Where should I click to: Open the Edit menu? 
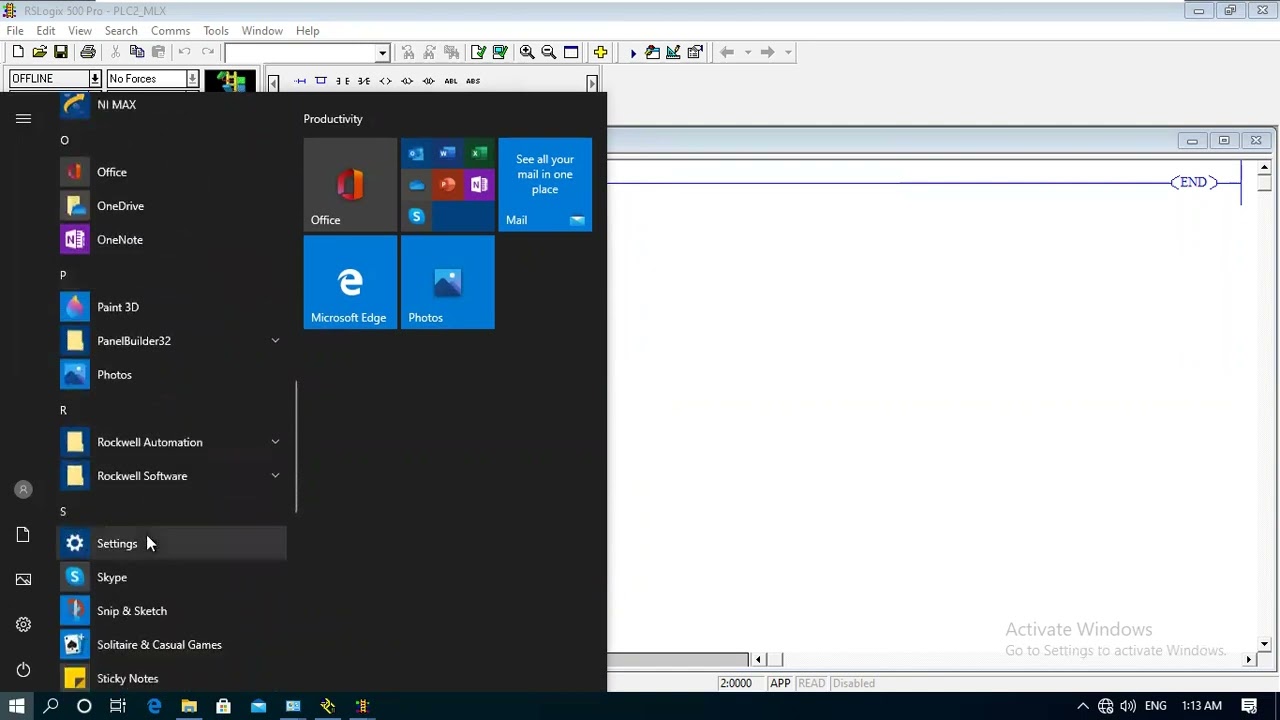pyautogui.click(x=46, y=31)
